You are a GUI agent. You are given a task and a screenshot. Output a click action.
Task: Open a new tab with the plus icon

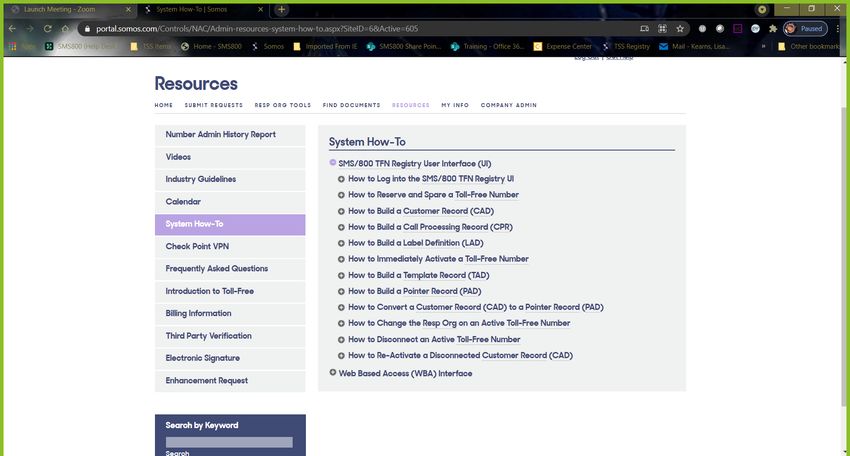(281, 9)
